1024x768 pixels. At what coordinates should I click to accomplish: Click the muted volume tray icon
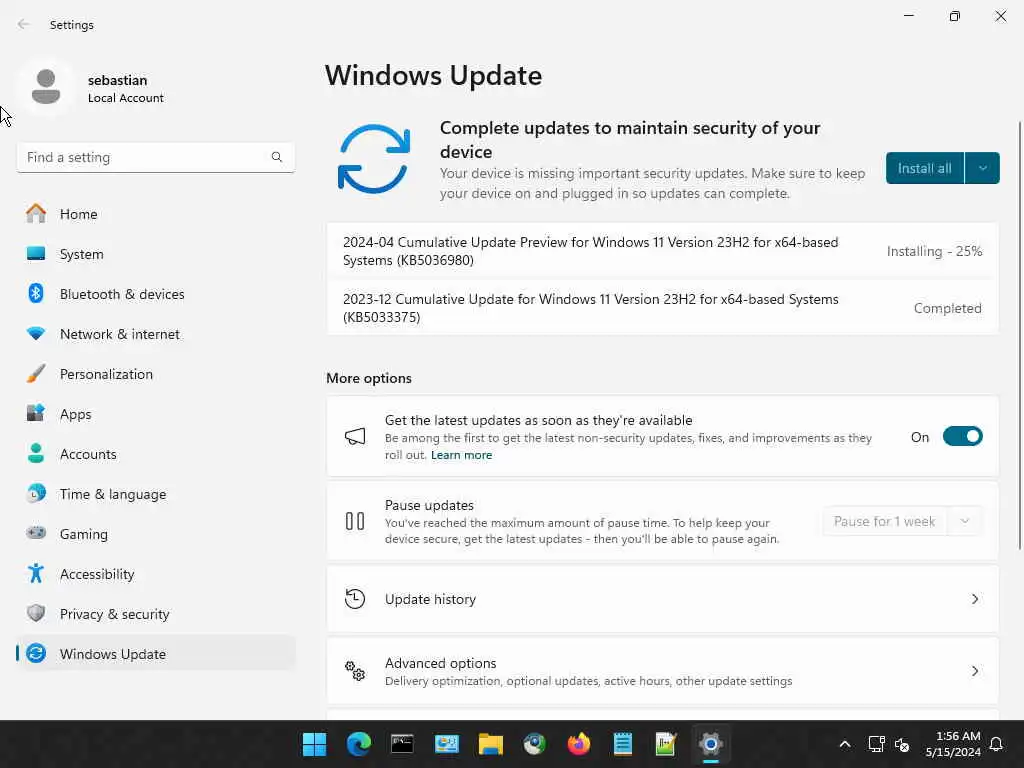tap(902, 744)
